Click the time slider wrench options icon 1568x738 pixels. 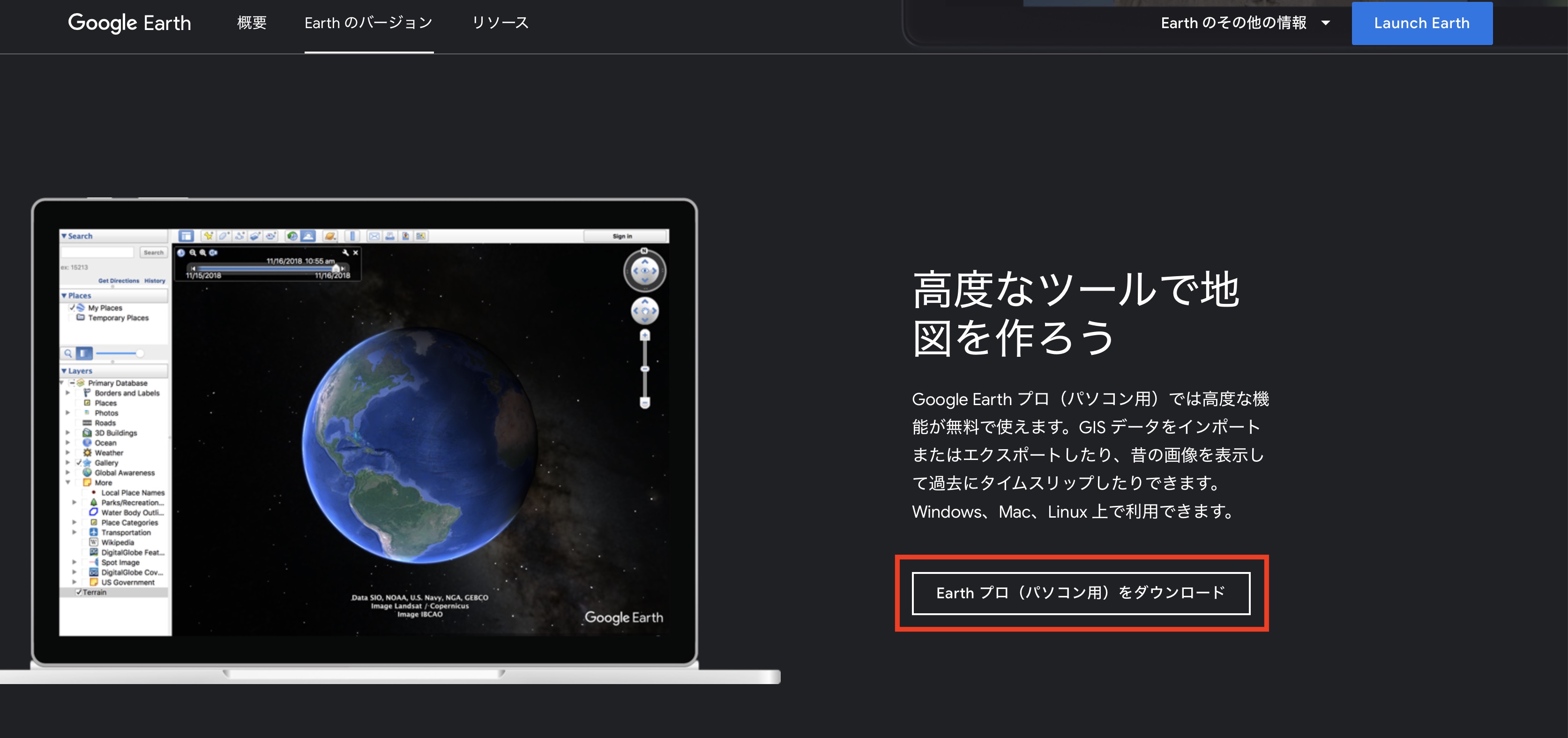click(345, 252)
